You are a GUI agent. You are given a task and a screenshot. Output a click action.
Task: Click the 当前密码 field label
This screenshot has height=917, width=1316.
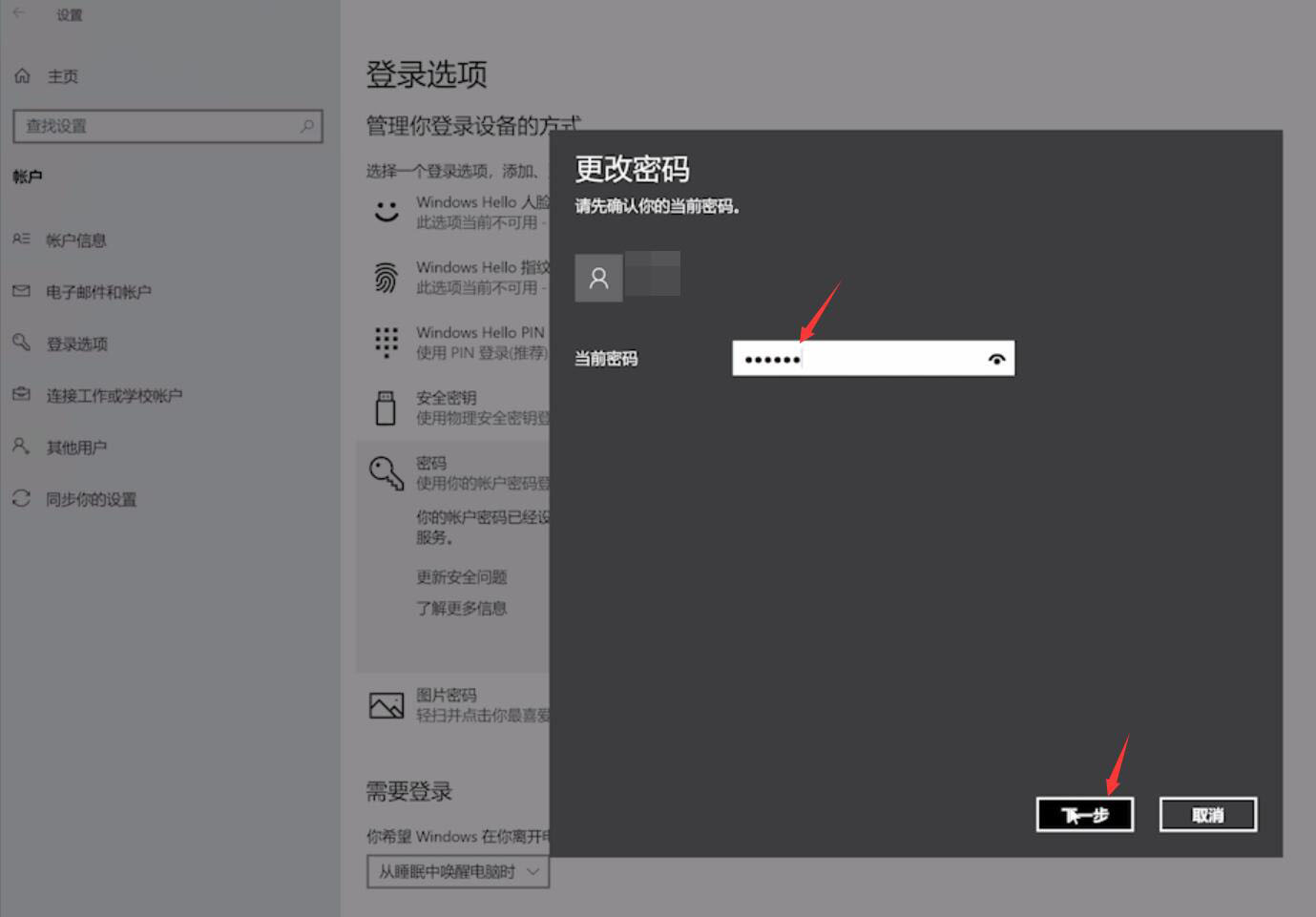(x=606, y=359)
